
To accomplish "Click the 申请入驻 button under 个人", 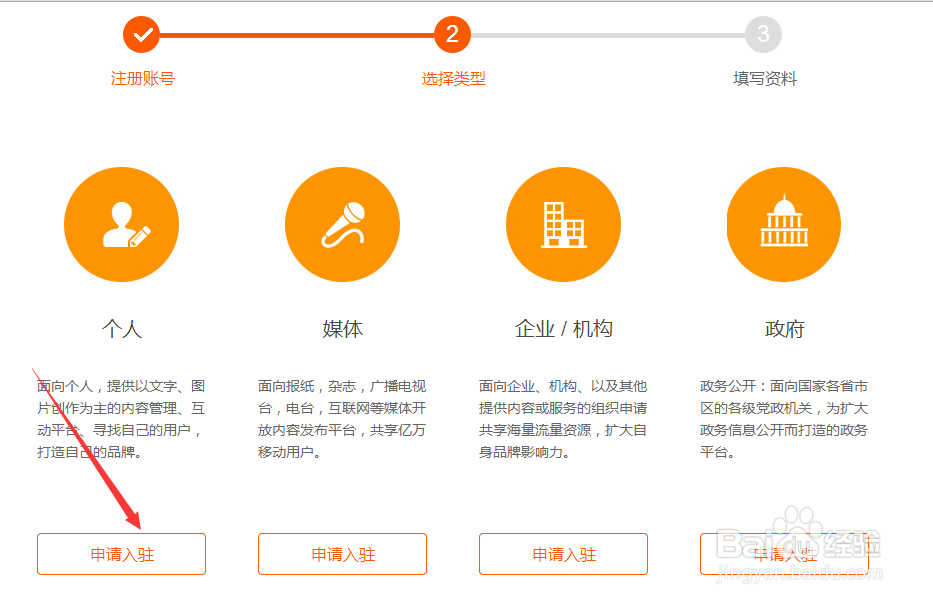I will tap(121, 554).
